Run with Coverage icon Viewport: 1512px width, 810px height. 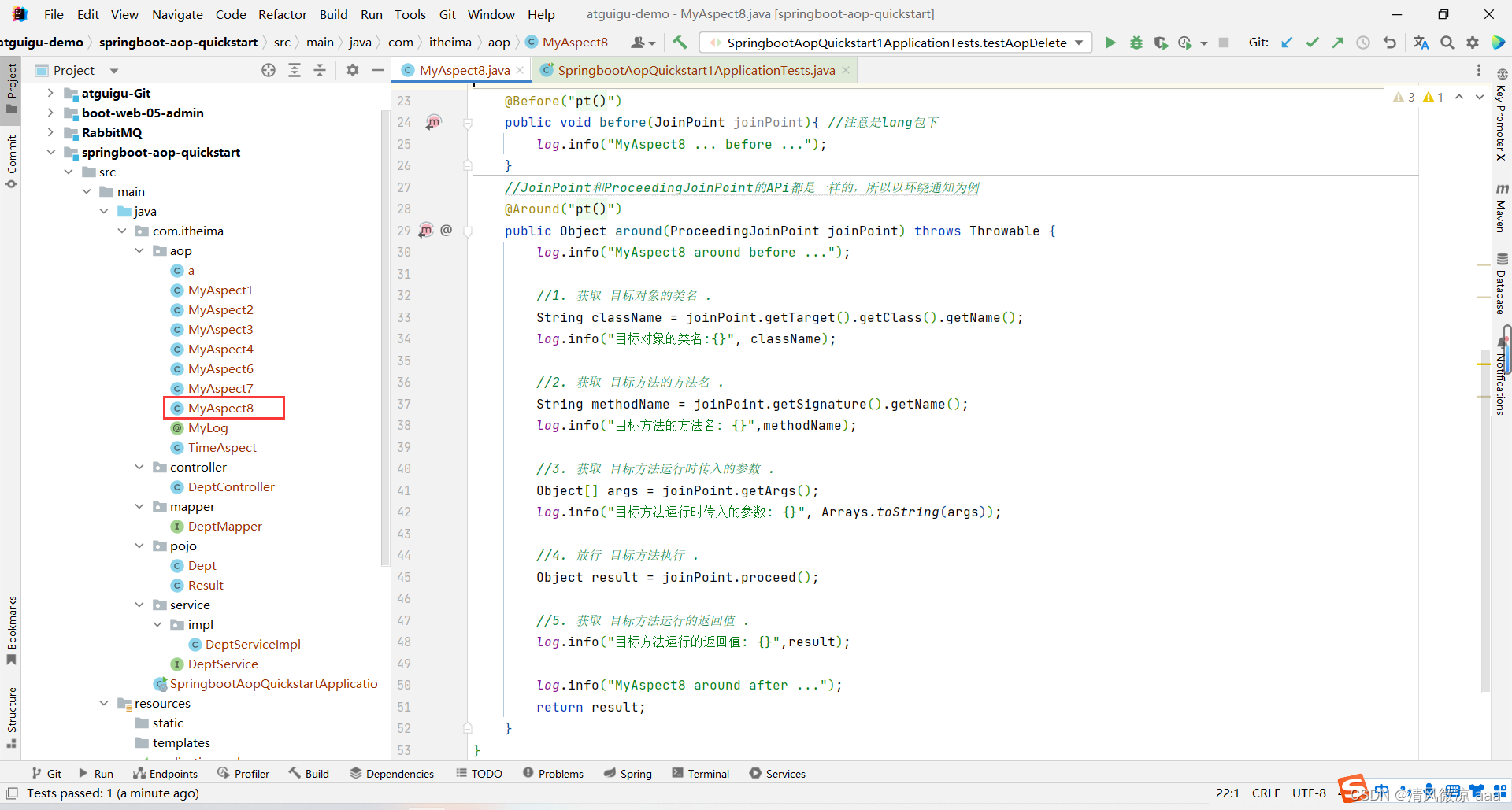pos(1161,43)
